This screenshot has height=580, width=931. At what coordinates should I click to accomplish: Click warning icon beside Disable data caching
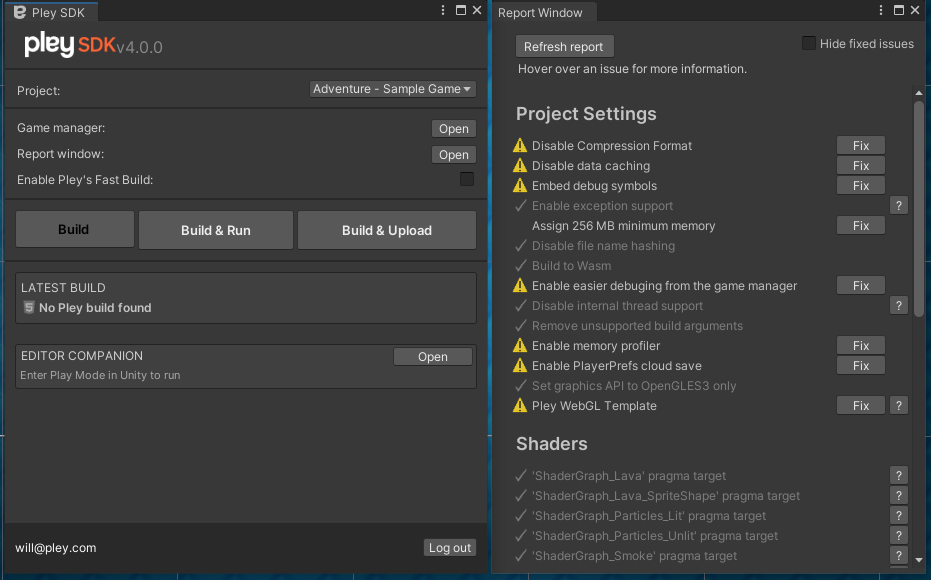(520, 166)
